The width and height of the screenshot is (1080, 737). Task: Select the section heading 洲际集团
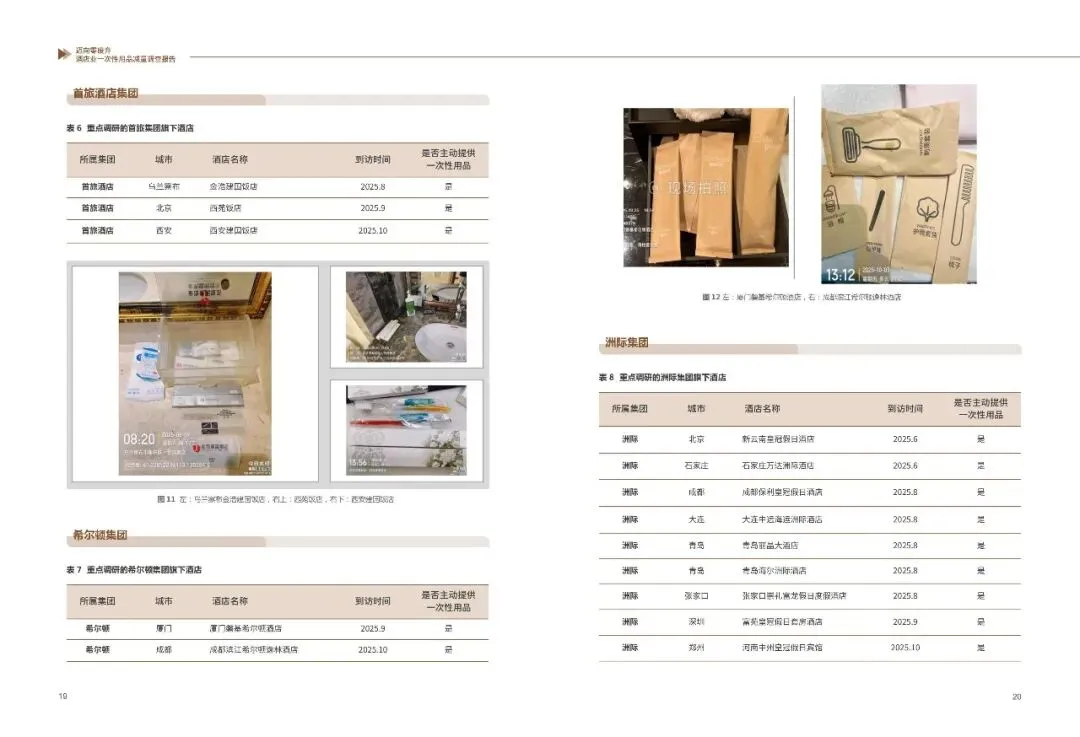pyautogui.click(x=626, y=342)
